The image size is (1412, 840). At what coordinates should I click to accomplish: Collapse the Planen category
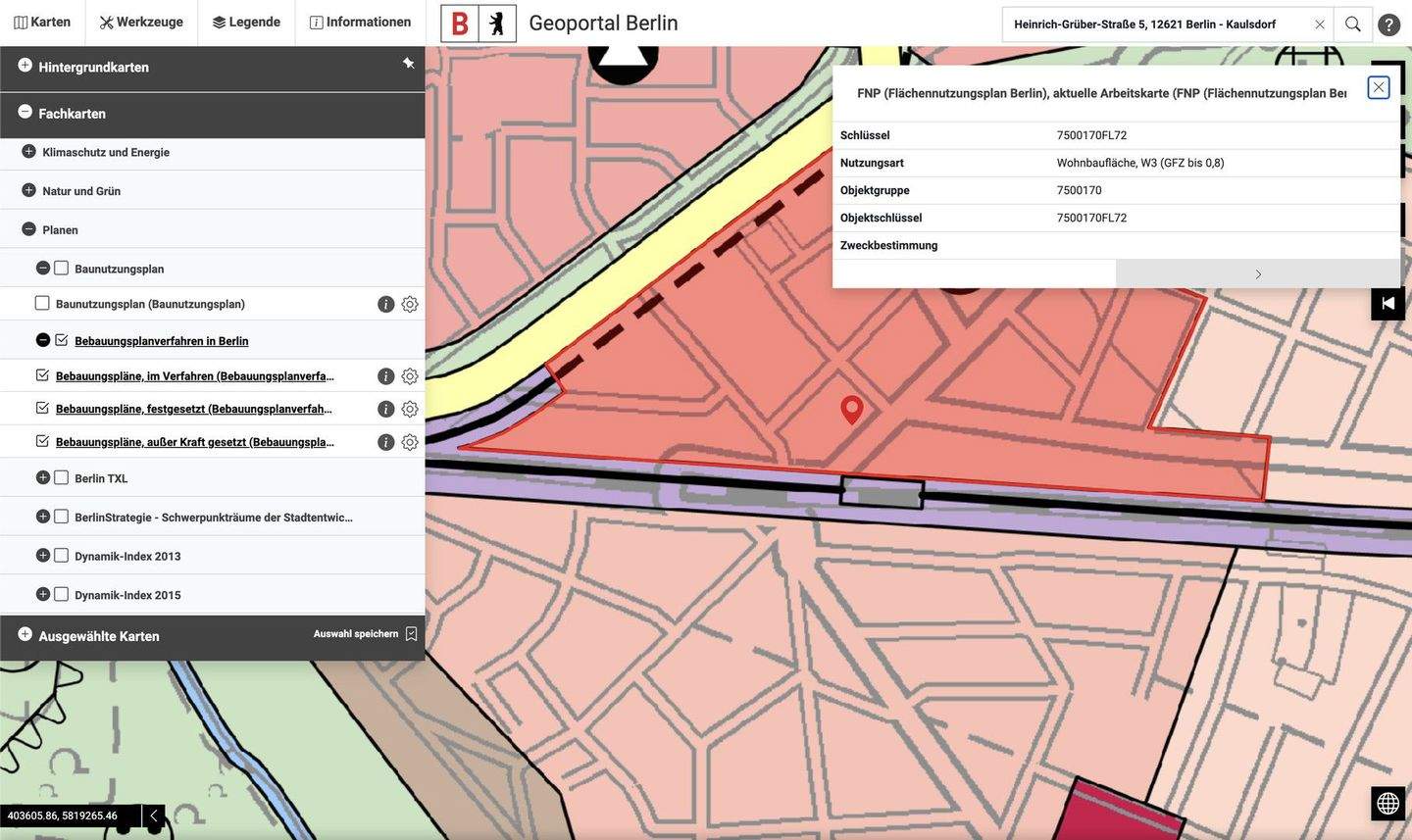point(28,229)
